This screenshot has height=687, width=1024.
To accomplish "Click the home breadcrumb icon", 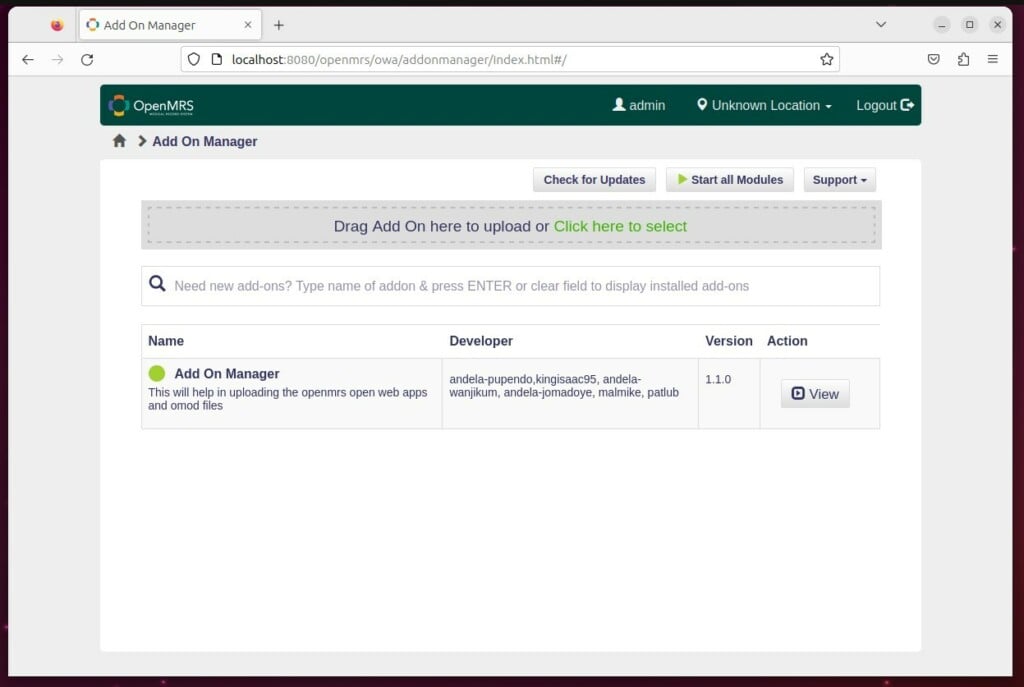I will (x=118, y=141).
